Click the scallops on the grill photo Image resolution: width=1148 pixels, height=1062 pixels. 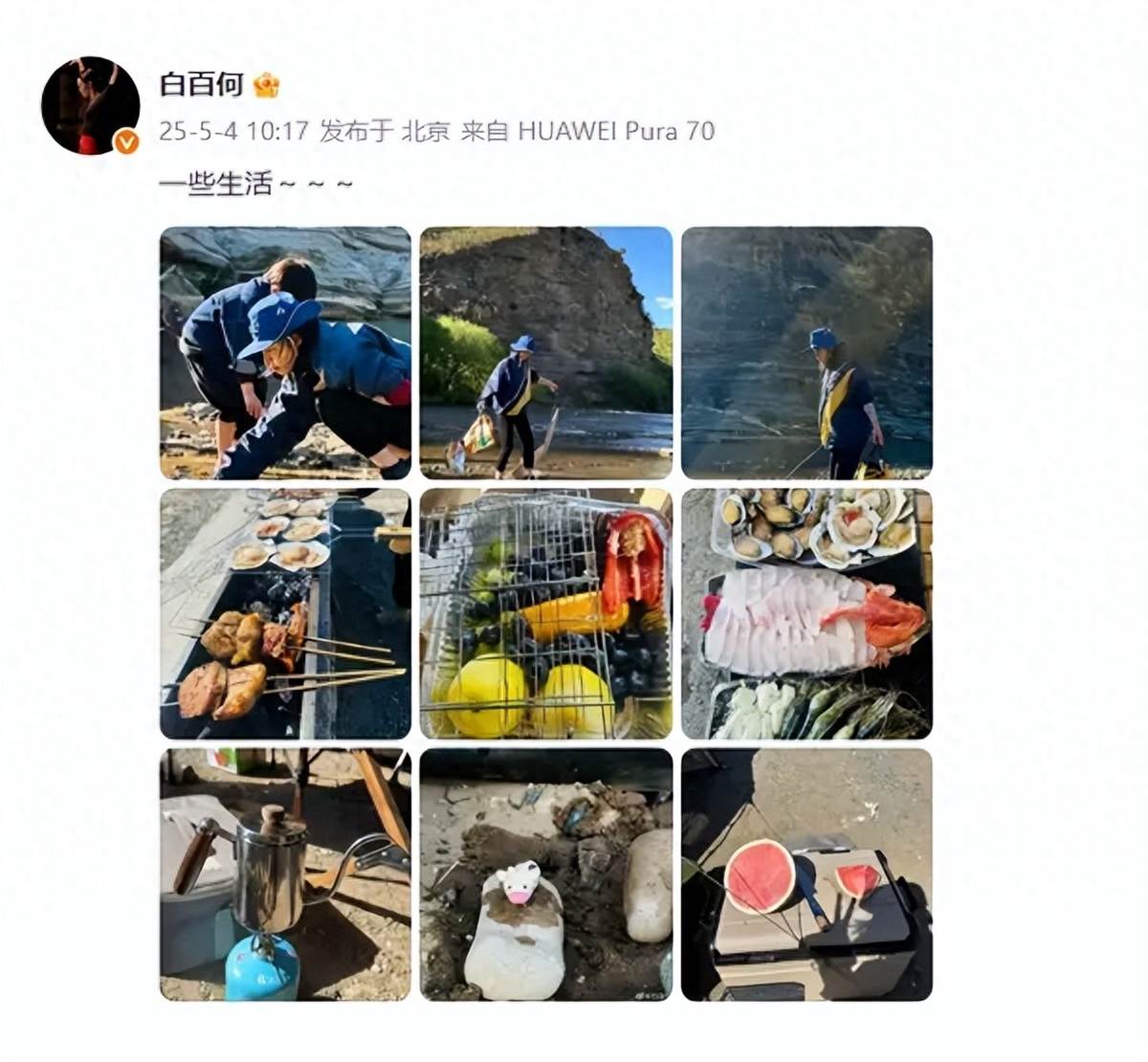(283, 531)
